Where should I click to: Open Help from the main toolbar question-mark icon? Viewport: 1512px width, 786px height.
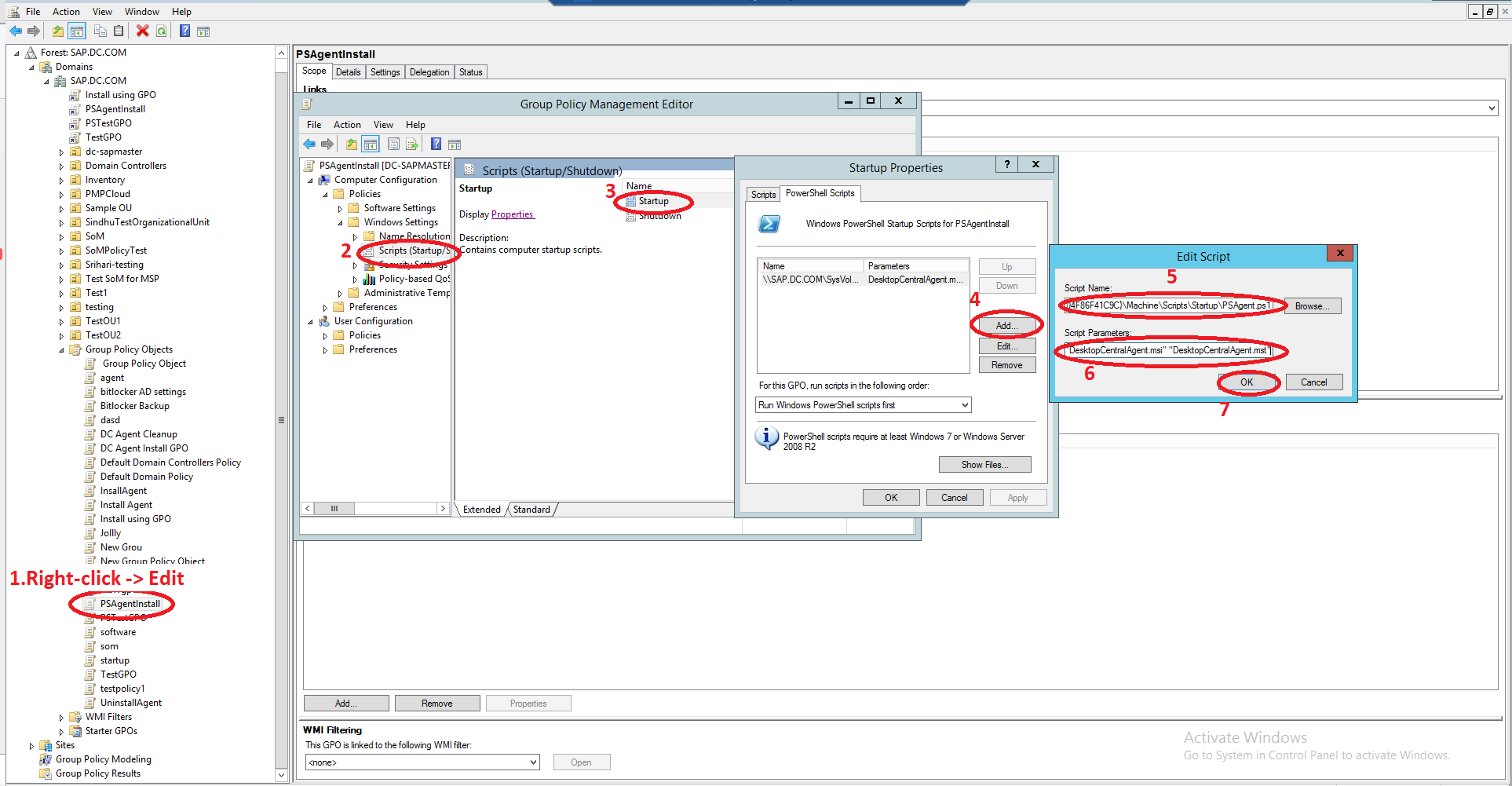[184, 31]
